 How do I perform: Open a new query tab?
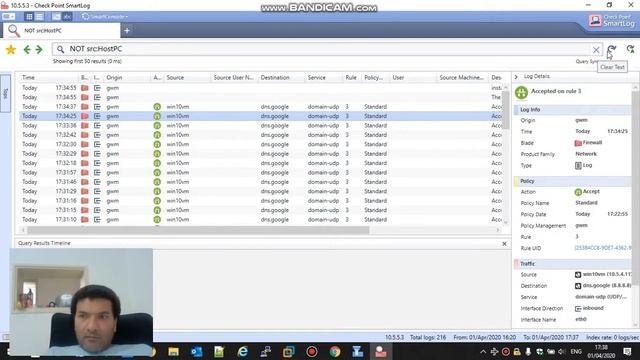[x=127, y=31]
